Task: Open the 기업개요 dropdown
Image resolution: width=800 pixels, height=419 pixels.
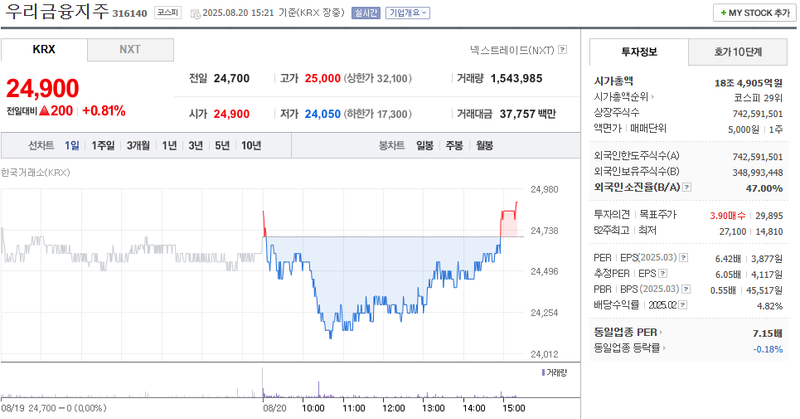Action: coord(408,13)
